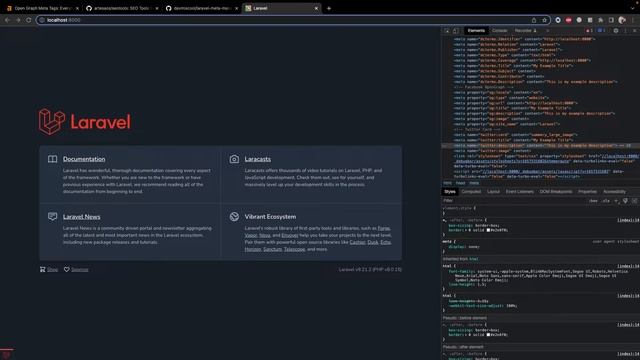Viewport: 640px width, 360px height.
Task: Click the red errors counter in DevTools
Action: 589,31
